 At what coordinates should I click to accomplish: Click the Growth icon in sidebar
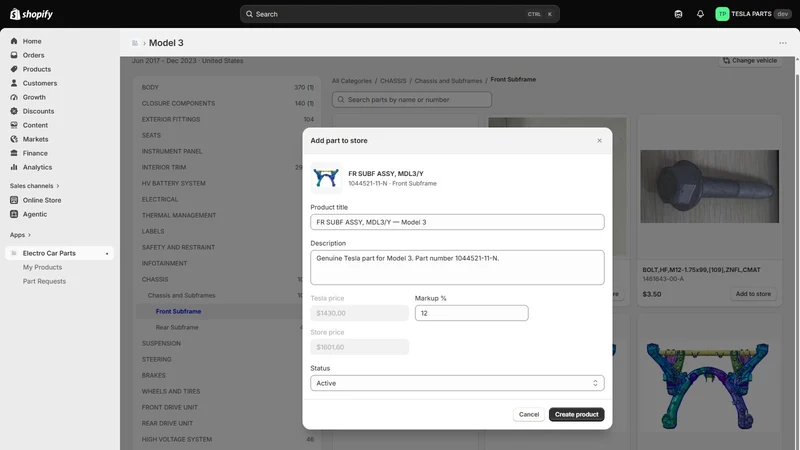[x=14, y=97]
